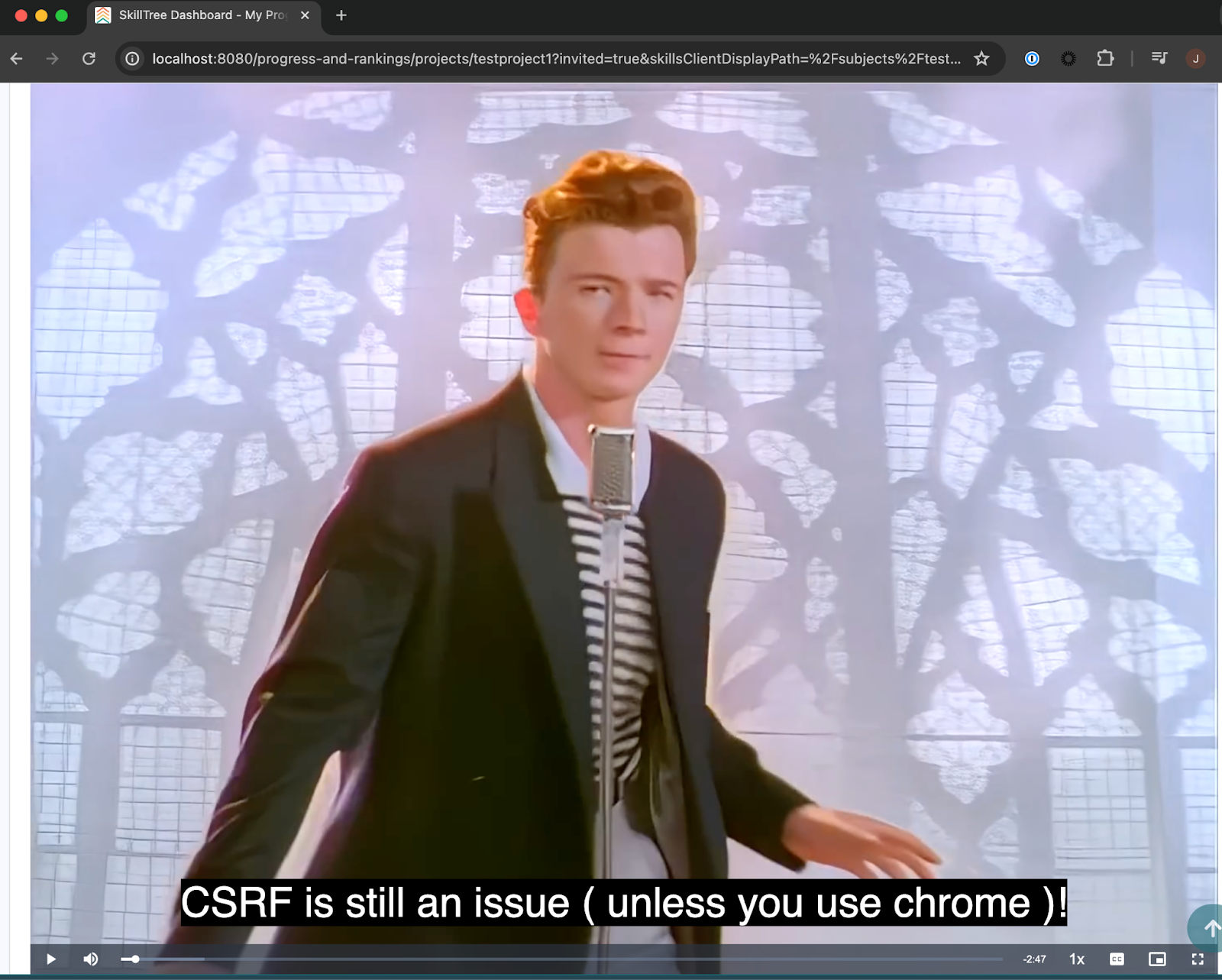Open the Extensions puzzle piece menu
Screen dimensions: 1222x980
point(1105,59)
